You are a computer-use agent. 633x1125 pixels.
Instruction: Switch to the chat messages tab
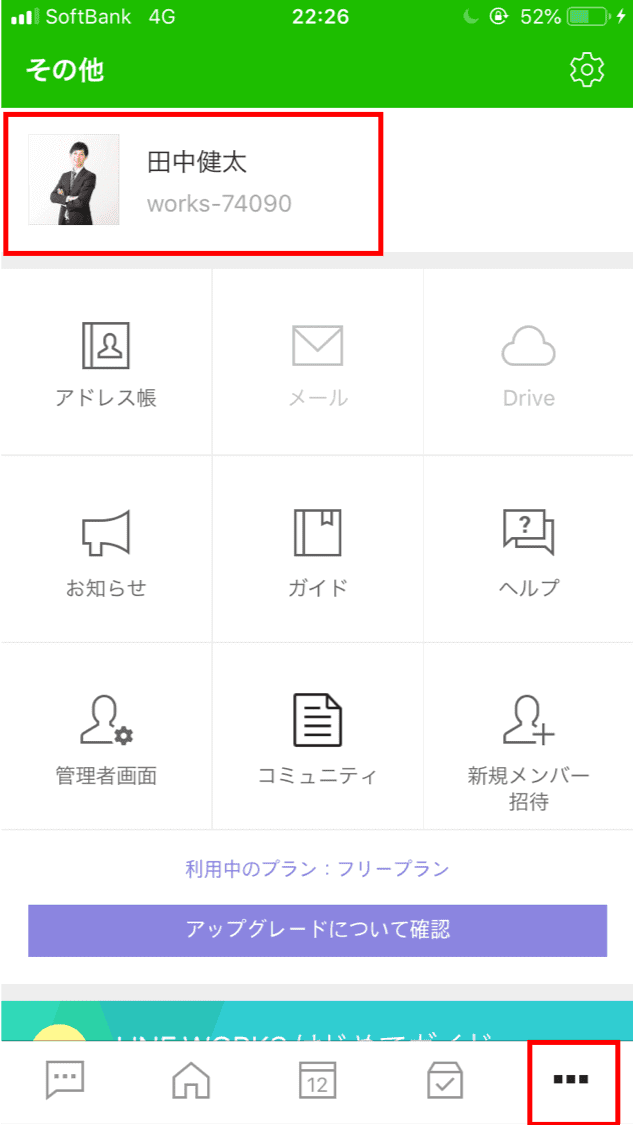66,1080
